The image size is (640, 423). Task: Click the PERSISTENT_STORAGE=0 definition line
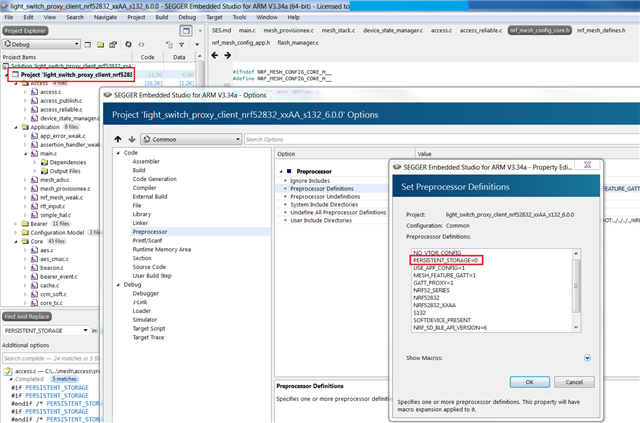pos(445,260)
